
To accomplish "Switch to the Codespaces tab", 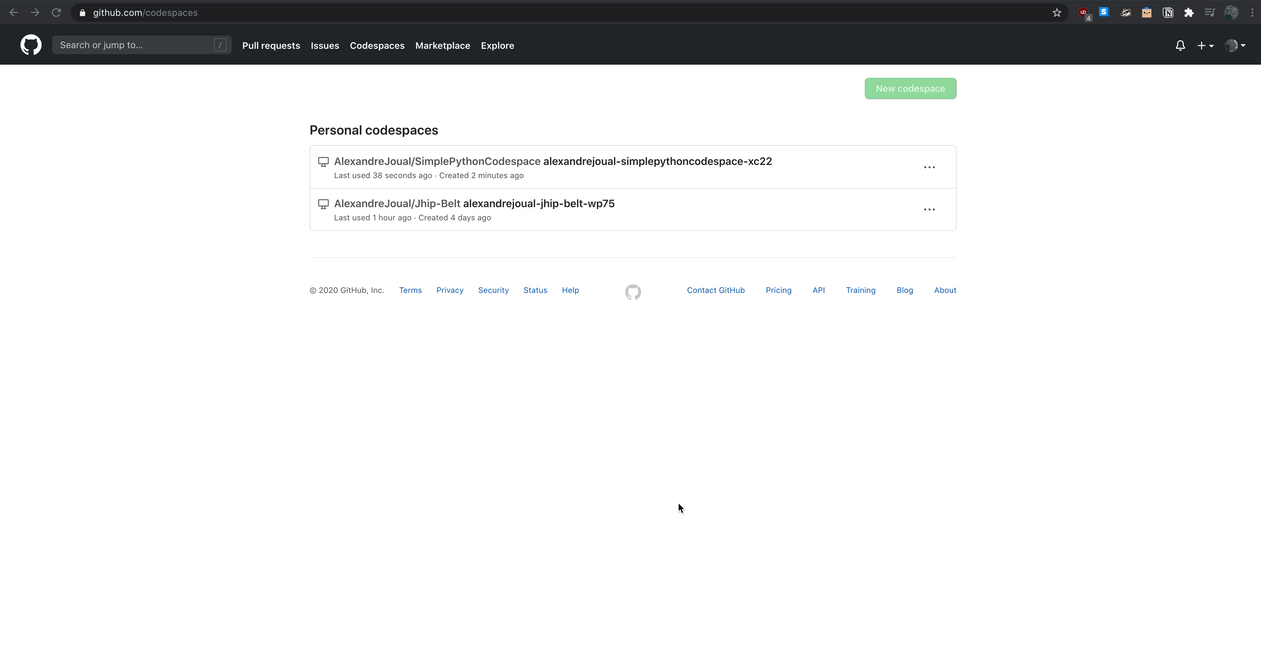I will pos(377,45).
